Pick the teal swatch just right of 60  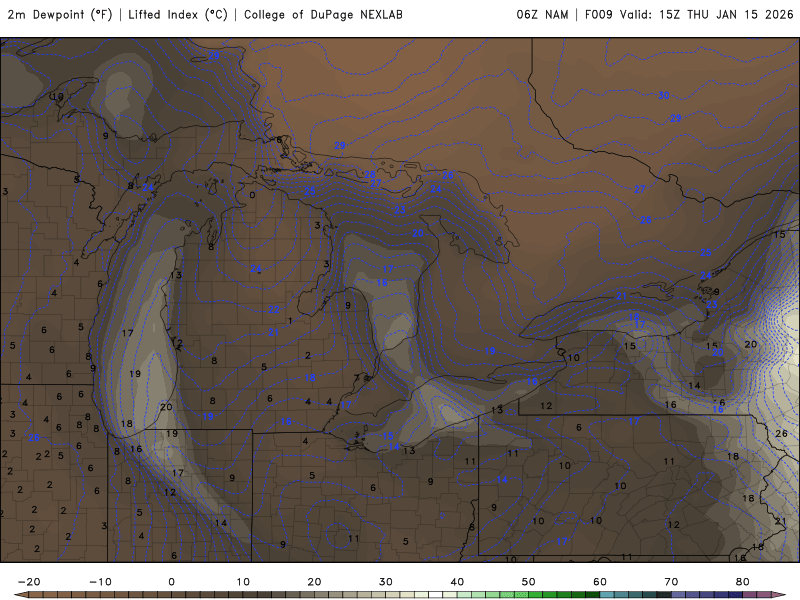[x=607, y=595]
